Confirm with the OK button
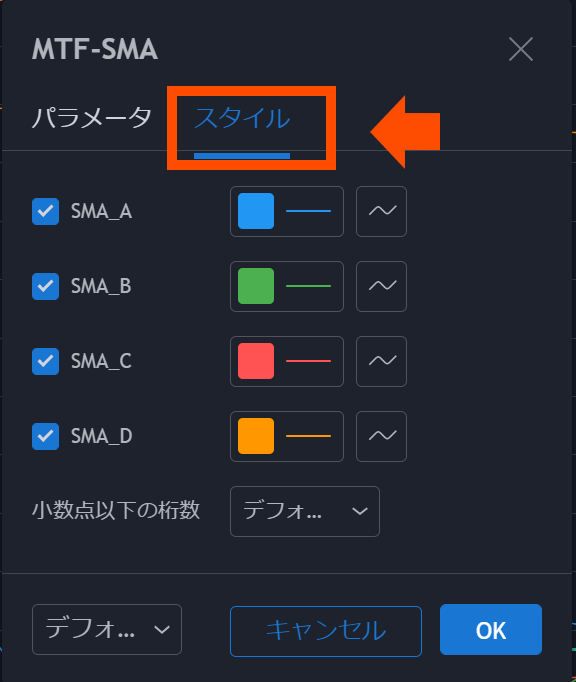 point(491,629)
